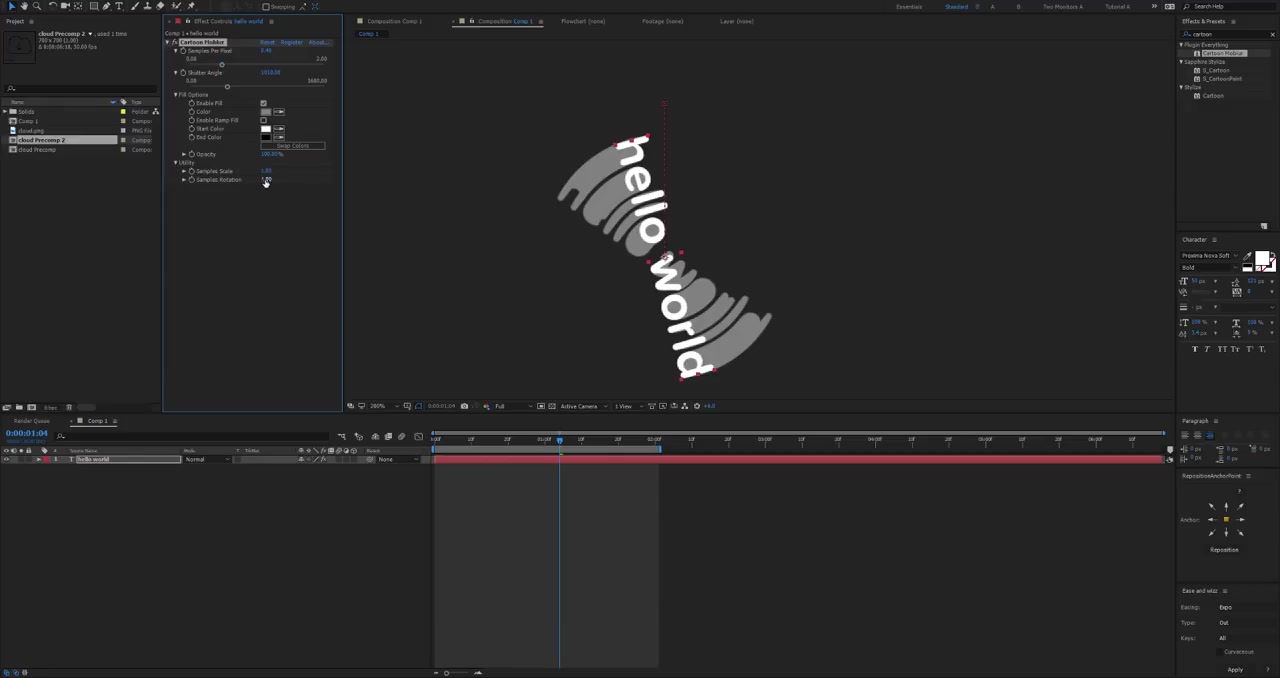
Task: Click the delete trash icon in Project panel
Action: tap(69, 407)
